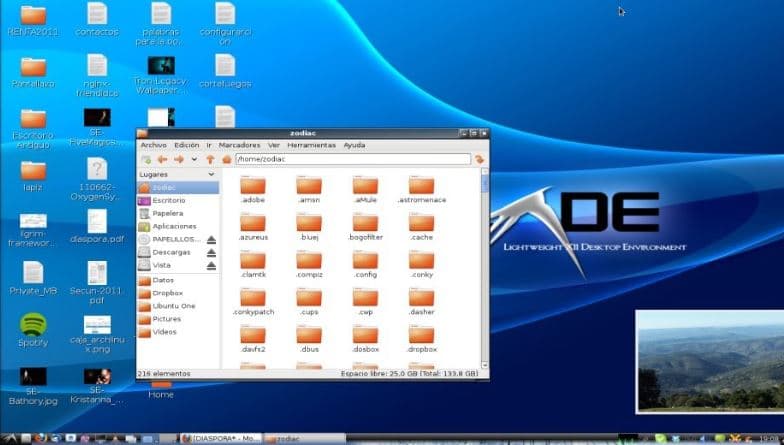Open the Archivo menu
The width and height of the screenshot is (784, 445).
(154, 145)
